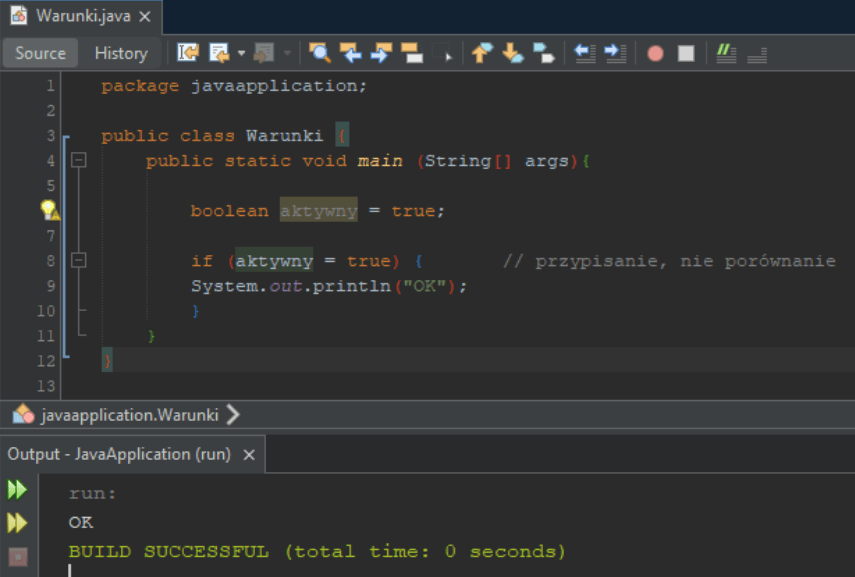The height and width of the screenshot is (577, 855).
Task: Click Find Next Occurrence arrow icon
Action: click(381, 53)
